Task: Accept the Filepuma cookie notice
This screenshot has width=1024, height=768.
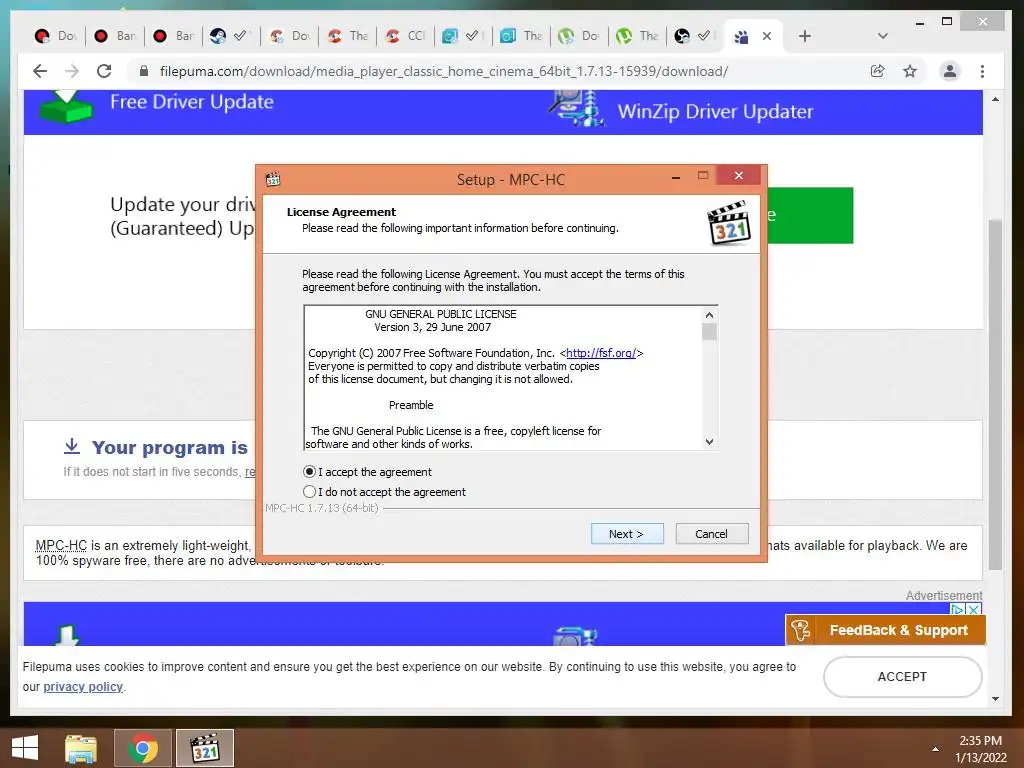Action: (903, 677)
